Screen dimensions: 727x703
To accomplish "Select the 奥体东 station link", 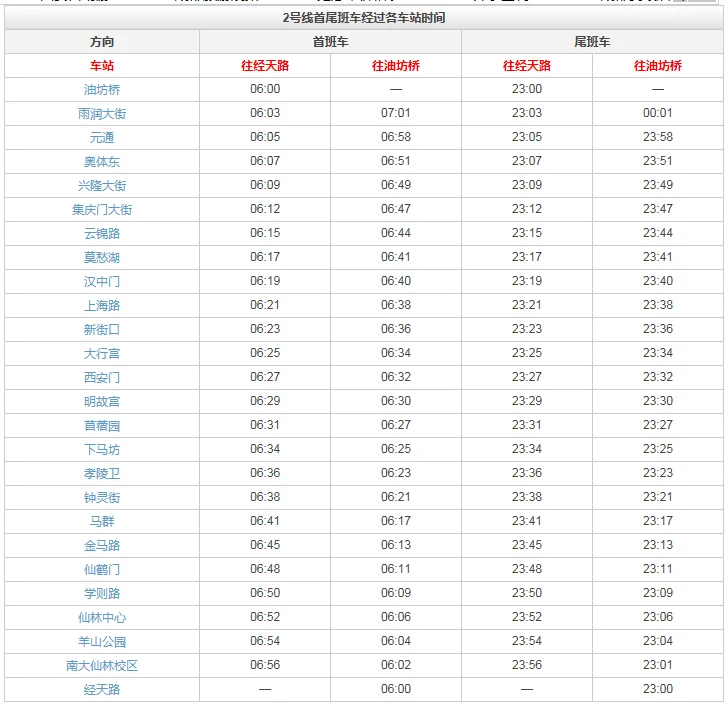I will click(x=102, y=161).
